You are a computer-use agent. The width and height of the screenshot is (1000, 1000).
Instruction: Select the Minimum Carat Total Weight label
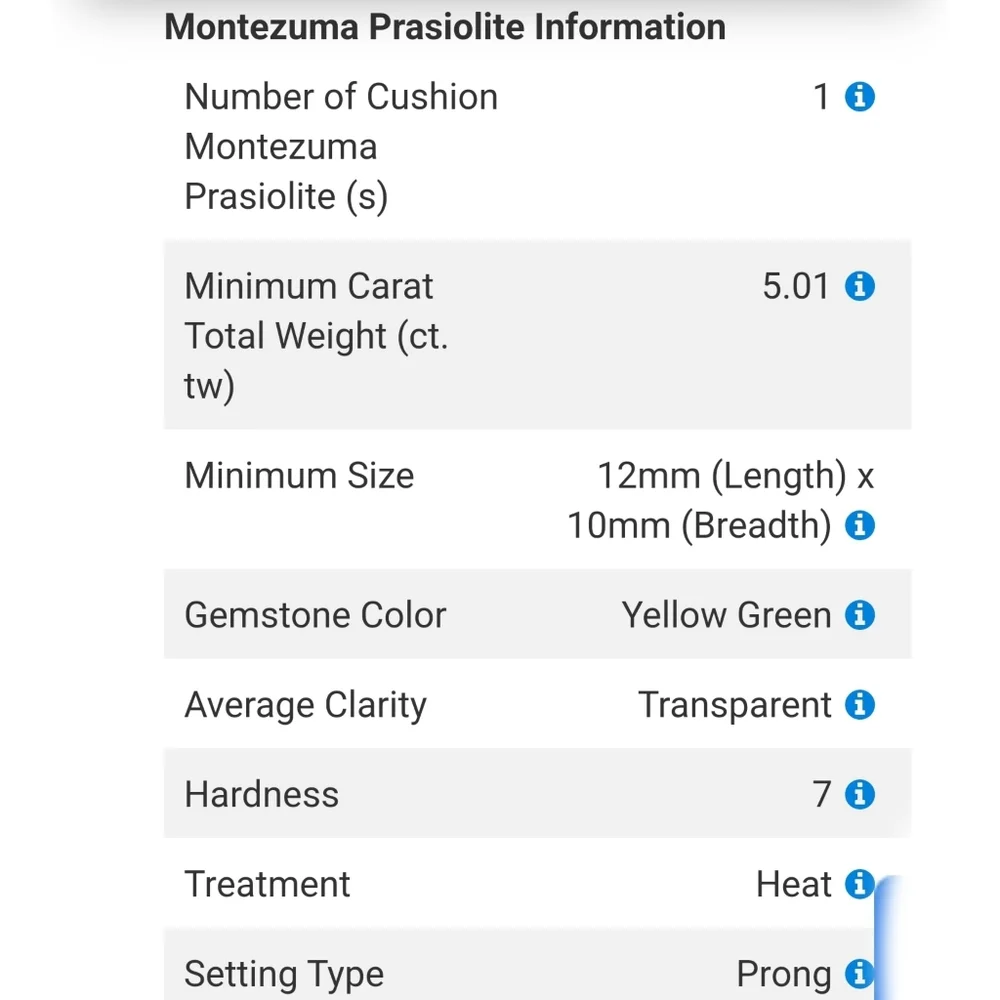pos(315,335)
